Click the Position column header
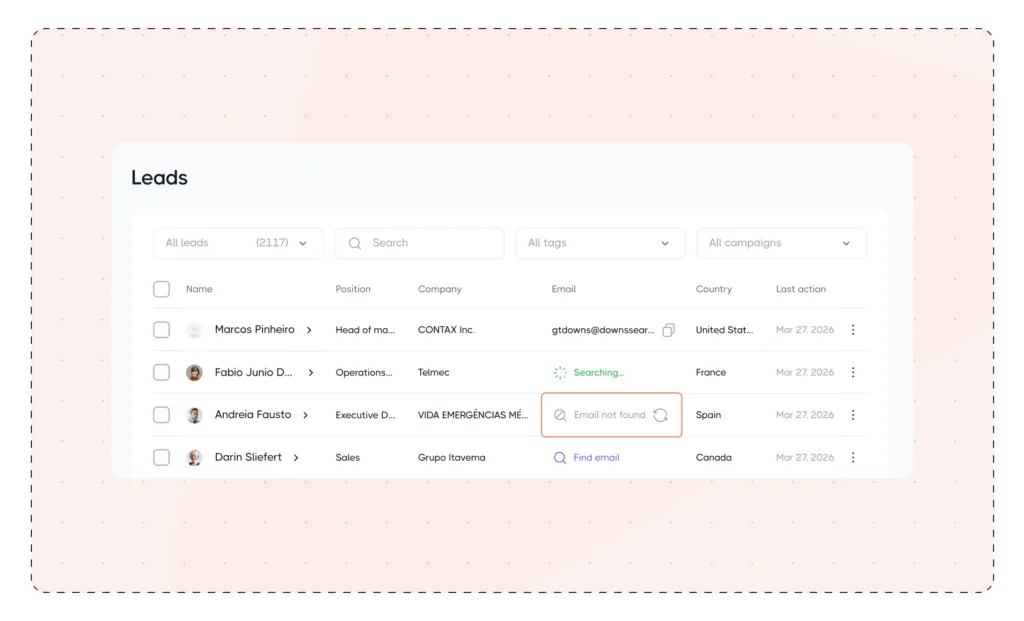The width and height of the screenshot is (1024, 621). (x=353, y=289)
